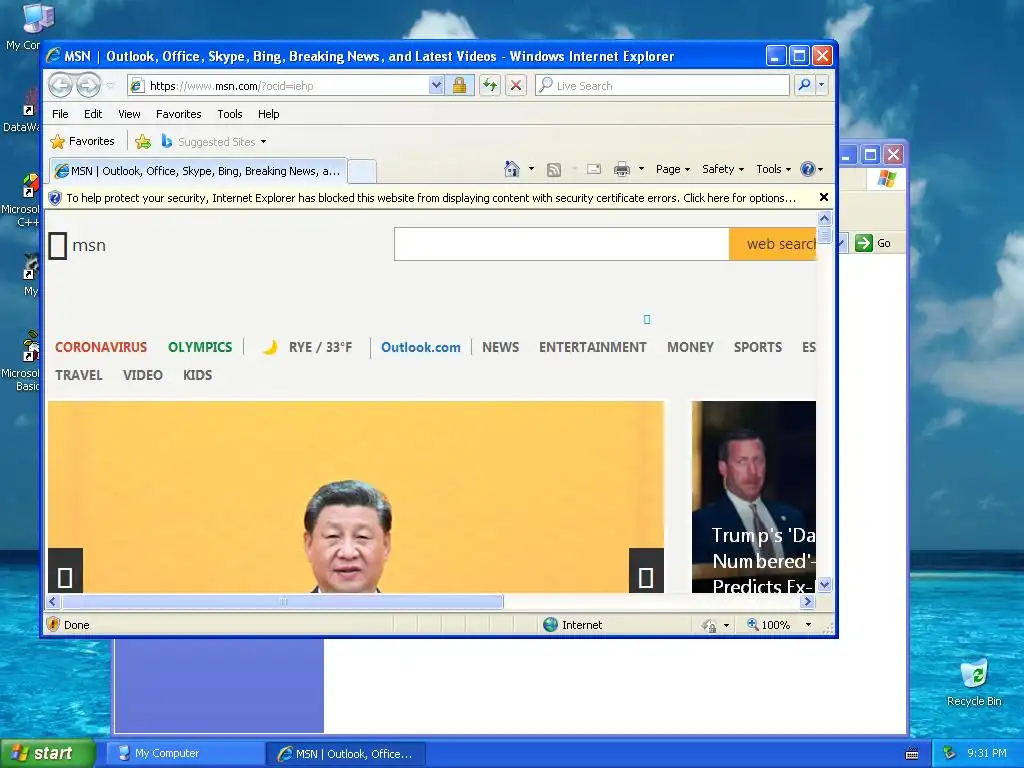Click previous slide arrow on main story
Image resolution: width=1024 pixels, height=768 pixels.
point(65,571)
